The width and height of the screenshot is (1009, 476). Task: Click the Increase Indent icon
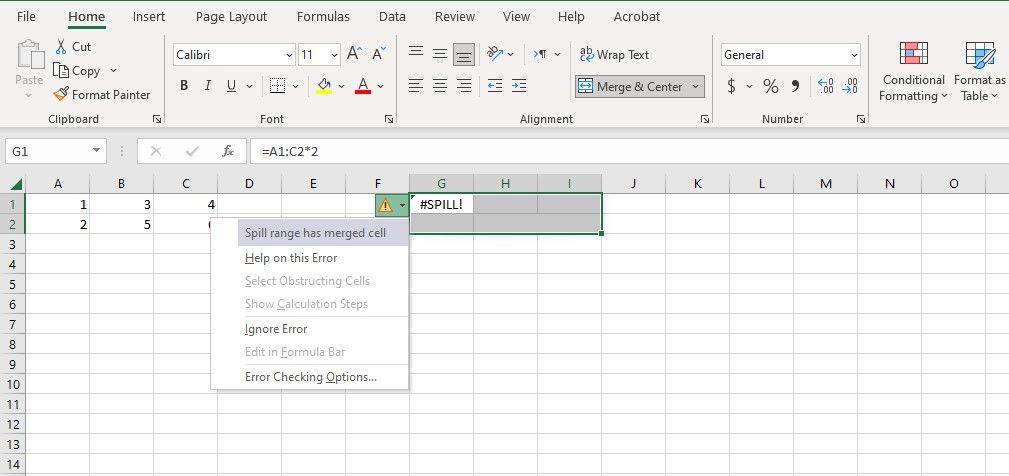pos(519,86)
